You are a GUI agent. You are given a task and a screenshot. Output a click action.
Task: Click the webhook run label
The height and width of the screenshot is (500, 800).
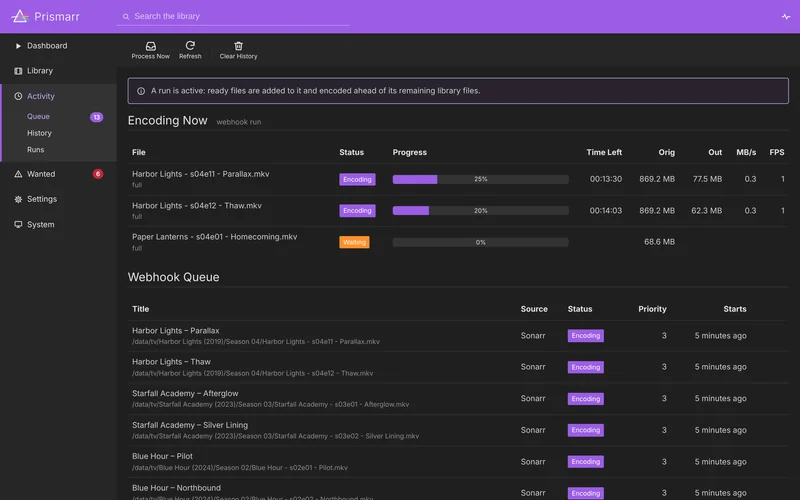(239, 122)
